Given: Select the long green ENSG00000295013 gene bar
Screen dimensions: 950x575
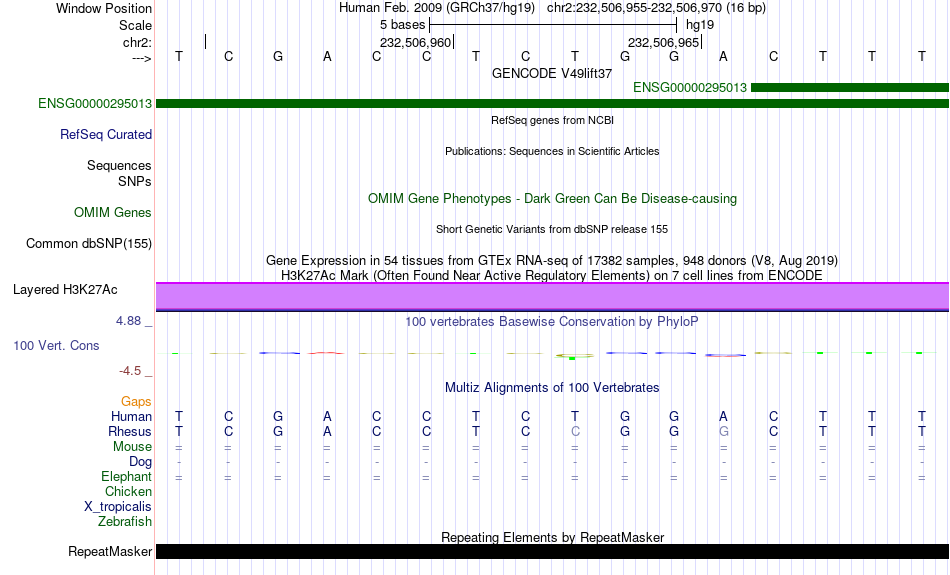Looking at the screenshot, I should point(553,104).
